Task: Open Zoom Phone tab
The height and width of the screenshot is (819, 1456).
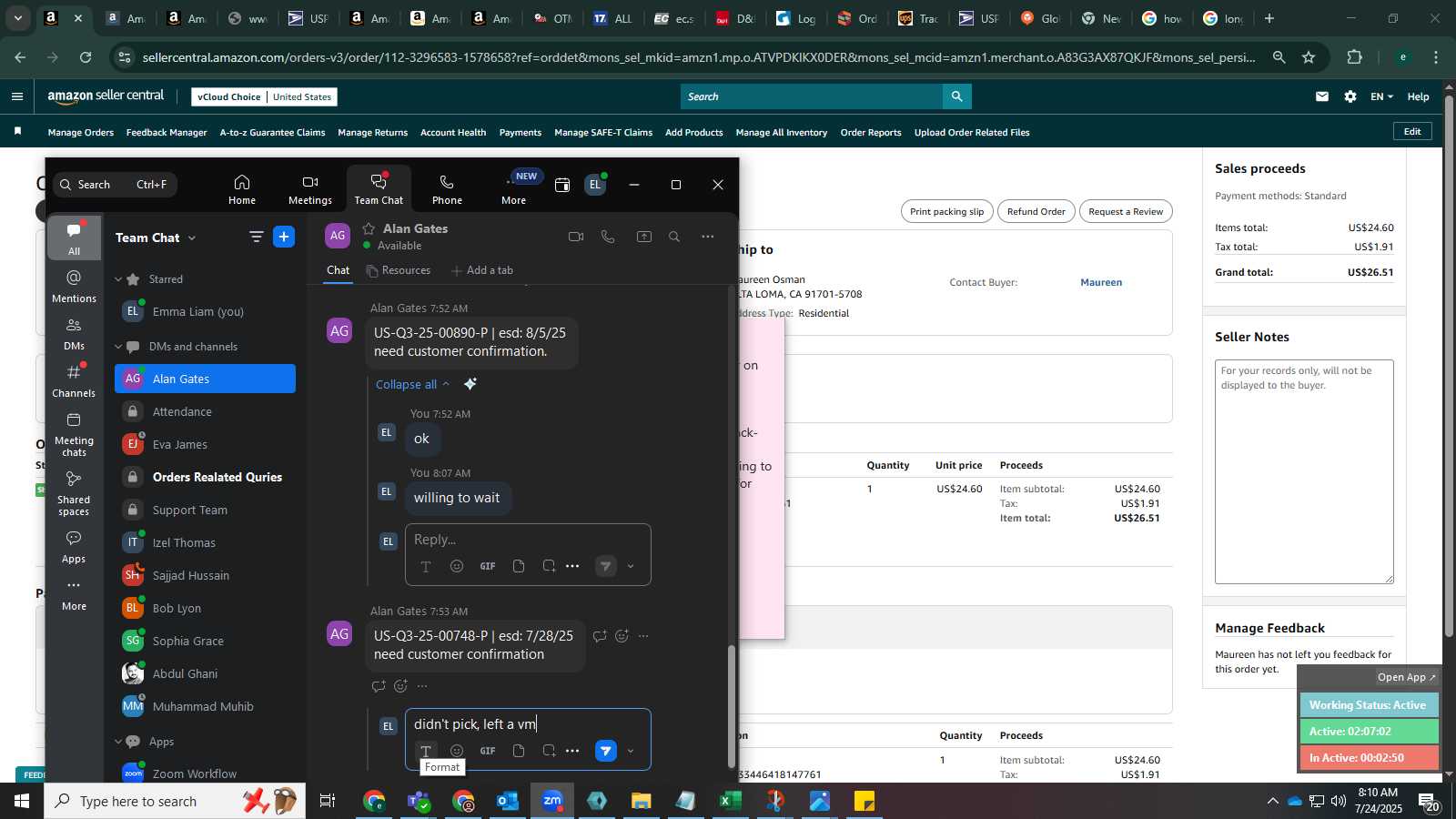Action: pyautogui.click(x=447, y=189)
